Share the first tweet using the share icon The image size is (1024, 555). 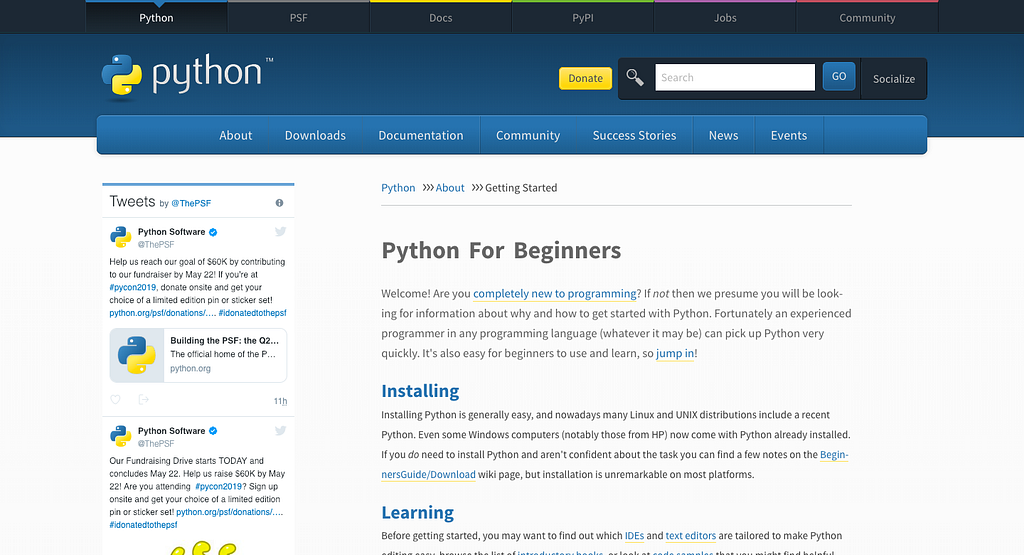(144, 400)
